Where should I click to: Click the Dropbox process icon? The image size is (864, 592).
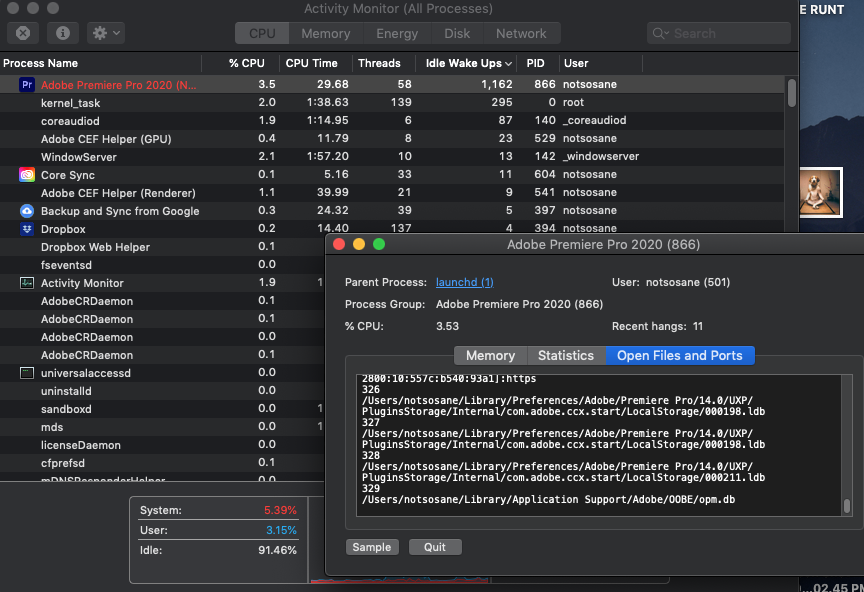(x=27, y=229)
